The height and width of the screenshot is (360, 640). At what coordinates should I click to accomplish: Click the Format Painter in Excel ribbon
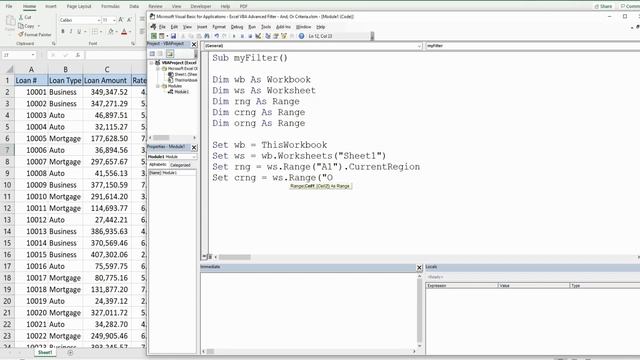35,35
